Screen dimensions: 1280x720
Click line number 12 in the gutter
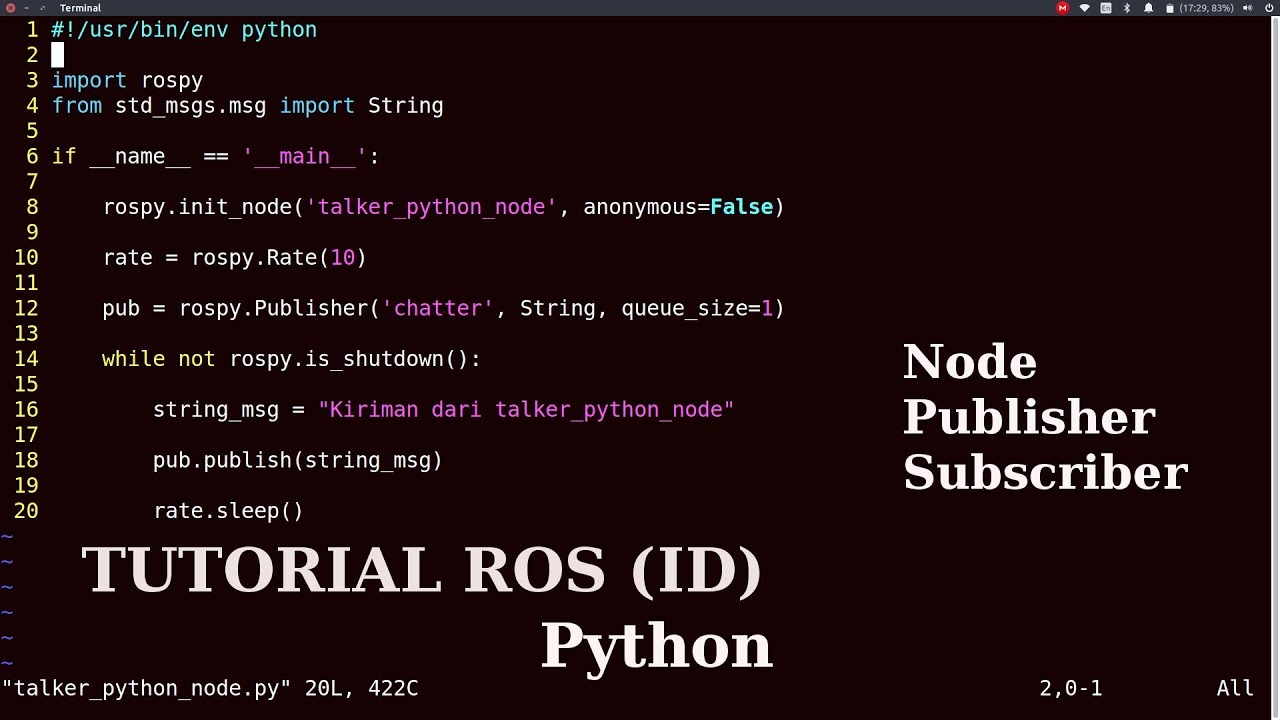click(x=26, y=308)
